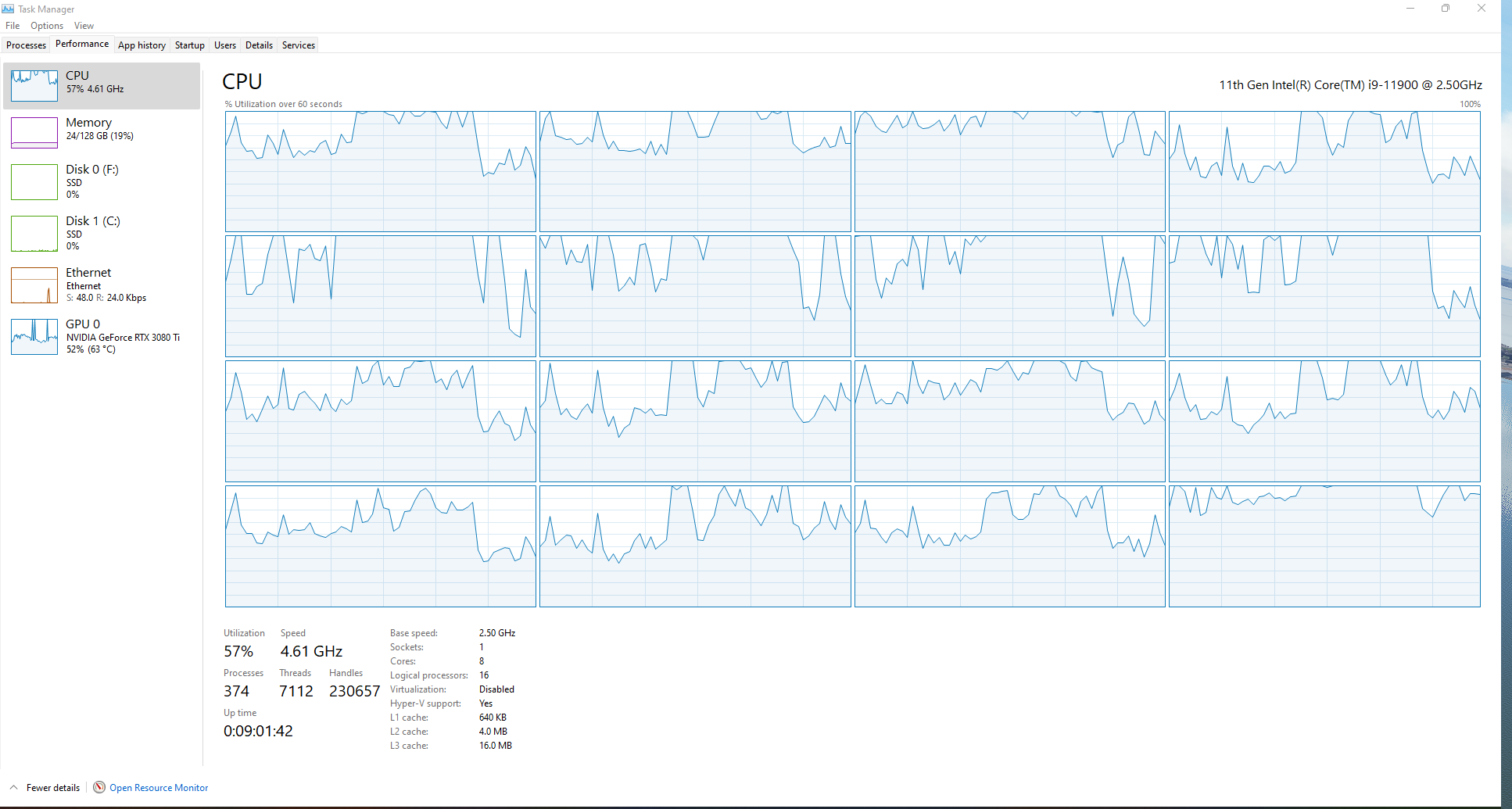This screenshot has width=1512, height=809.
Task: Open the Startup tab
Action: [189, 45]
